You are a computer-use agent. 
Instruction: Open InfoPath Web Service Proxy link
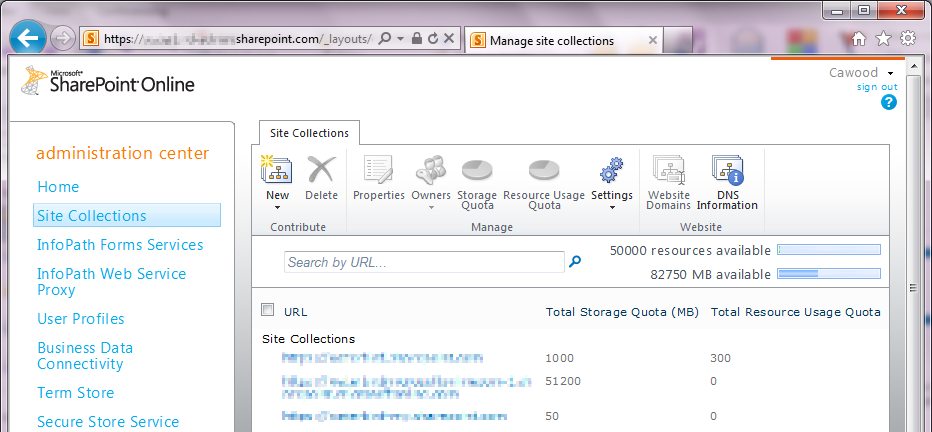(x=112, y=282)
